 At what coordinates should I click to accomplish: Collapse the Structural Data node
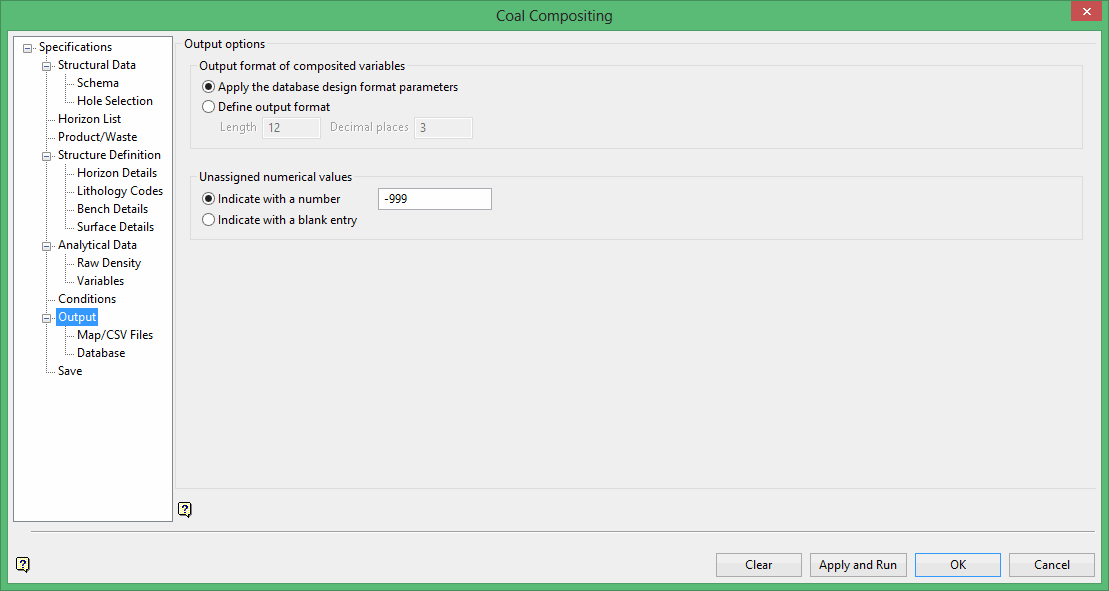(x=47, y=66)
